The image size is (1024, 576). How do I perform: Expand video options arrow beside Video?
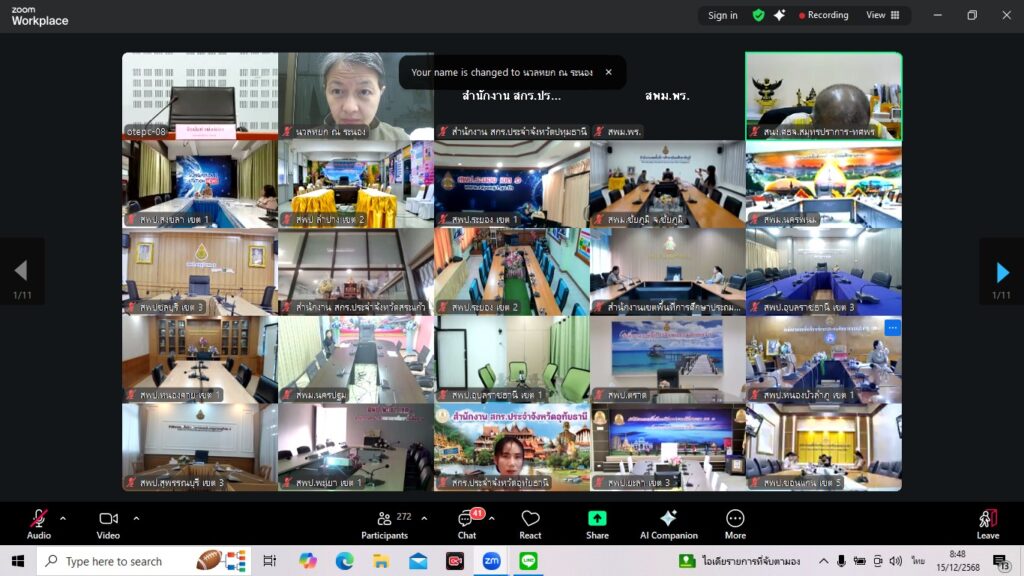[136, 518]
